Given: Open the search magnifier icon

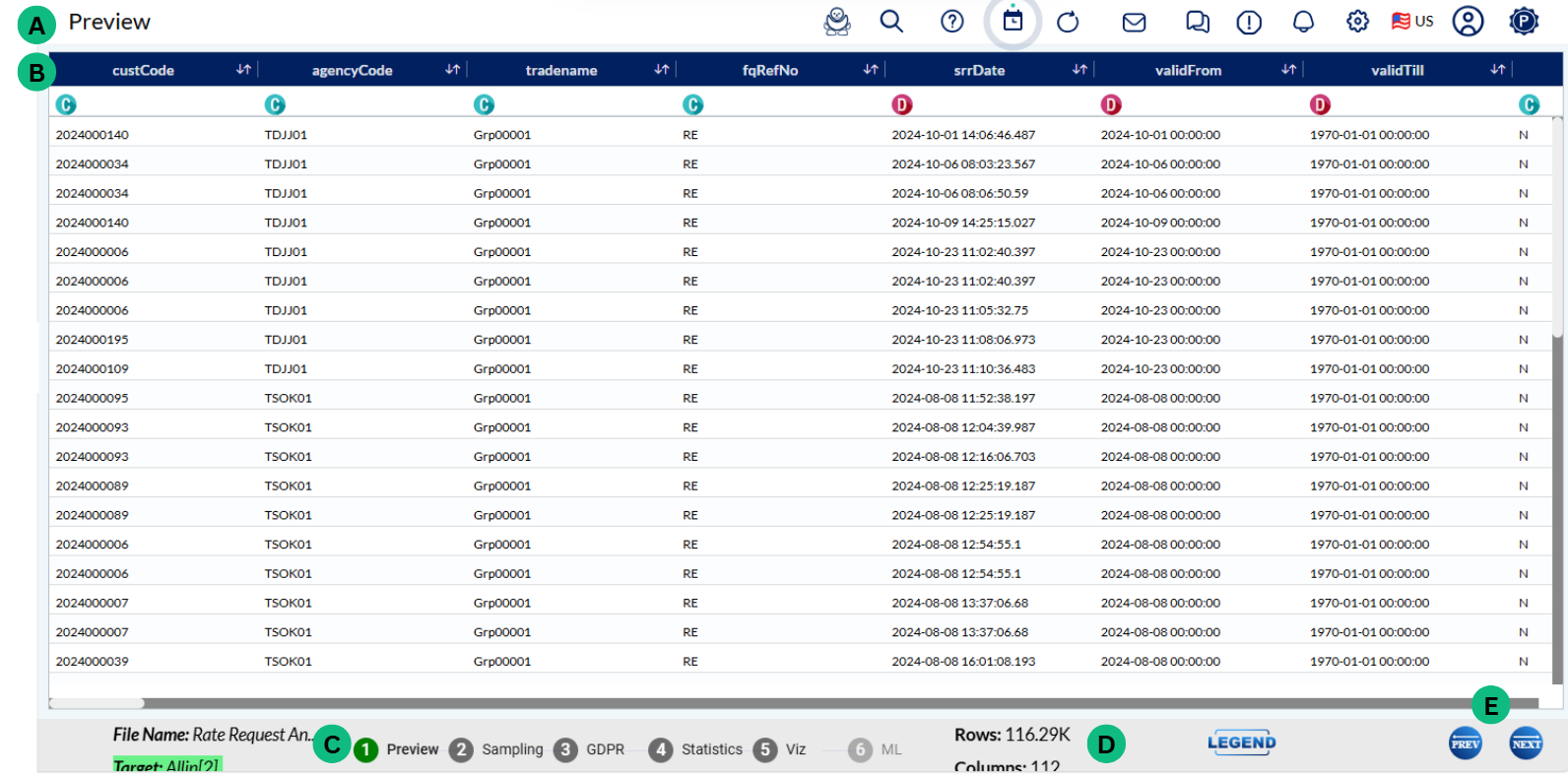Looking at the screenshot, I should click(x=891, y=22).
